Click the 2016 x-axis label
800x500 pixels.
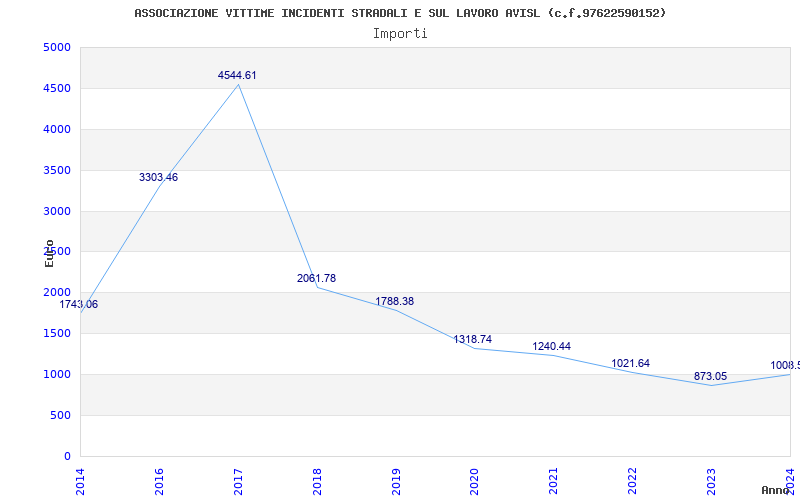click(x=159, y=481)
